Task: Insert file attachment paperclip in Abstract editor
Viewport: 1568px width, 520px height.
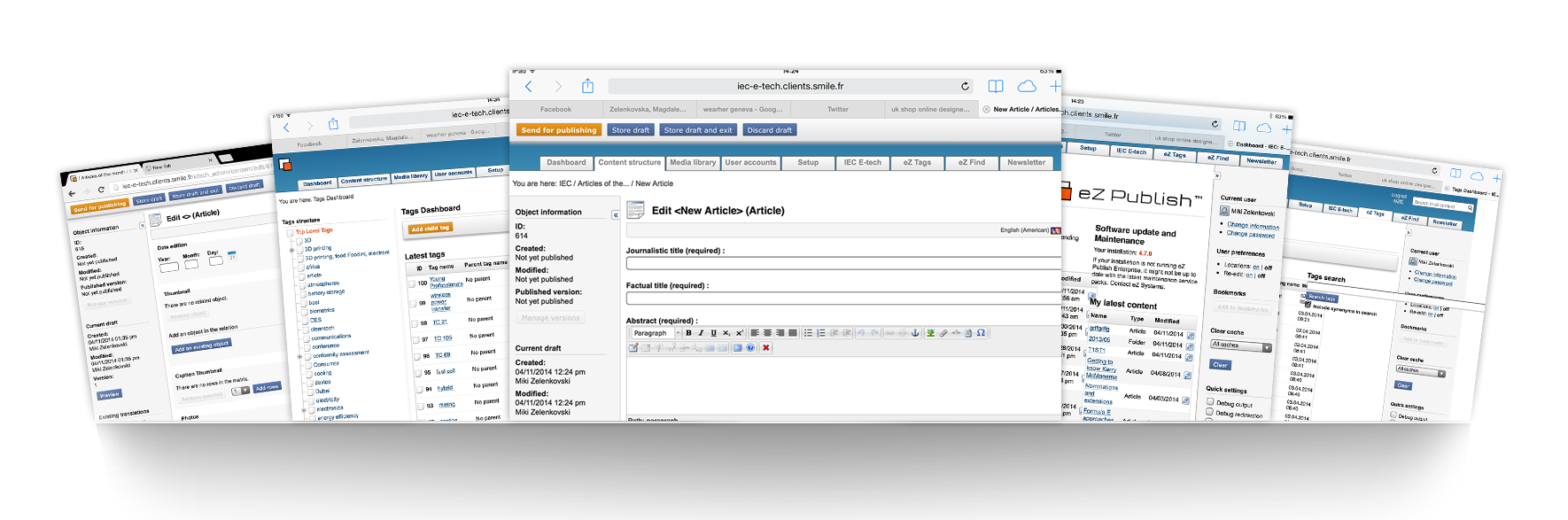Action: click(943, 333)
